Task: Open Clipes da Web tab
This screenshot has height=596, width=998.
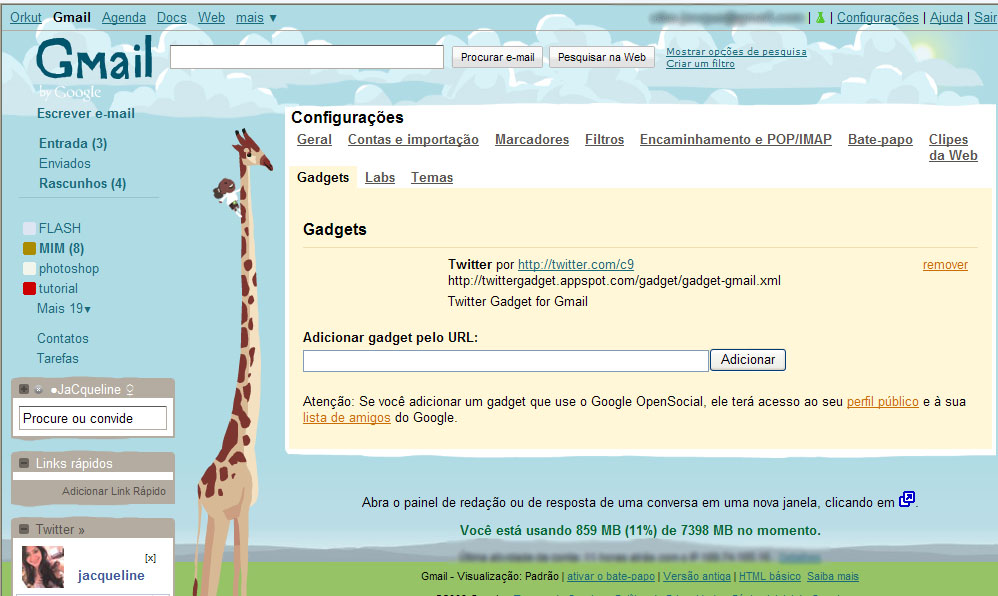Action: [953, 147]
